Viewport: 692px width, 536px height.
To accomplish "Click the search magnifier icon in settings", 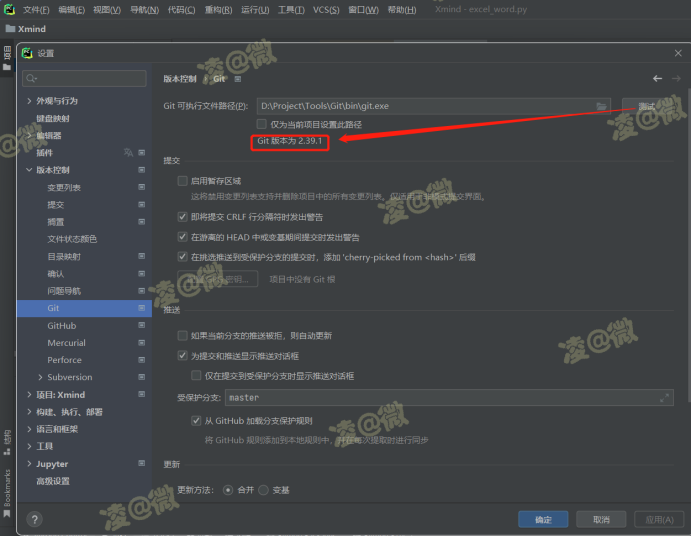I will [x=31, y=79].
